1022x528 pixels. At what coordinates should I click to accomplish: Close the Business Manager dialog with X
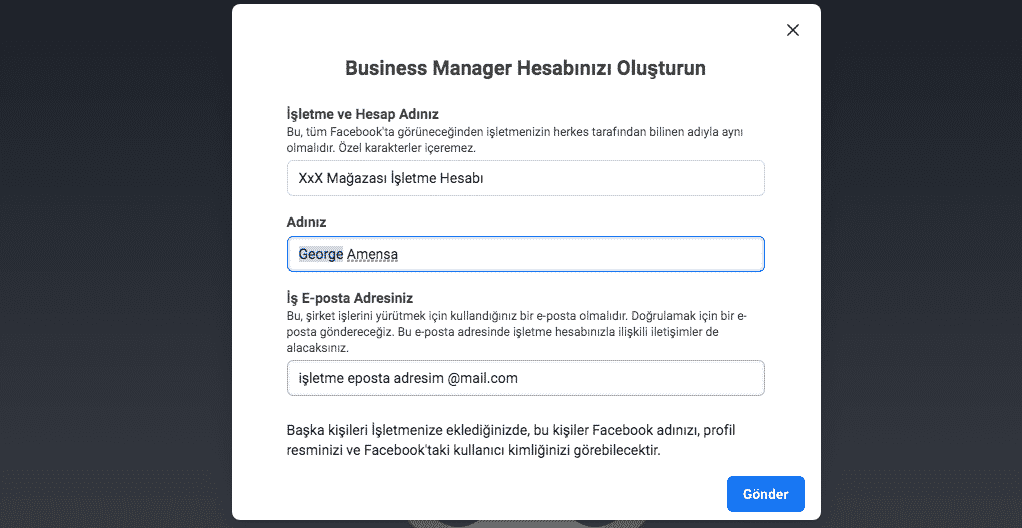pos(793,30)
